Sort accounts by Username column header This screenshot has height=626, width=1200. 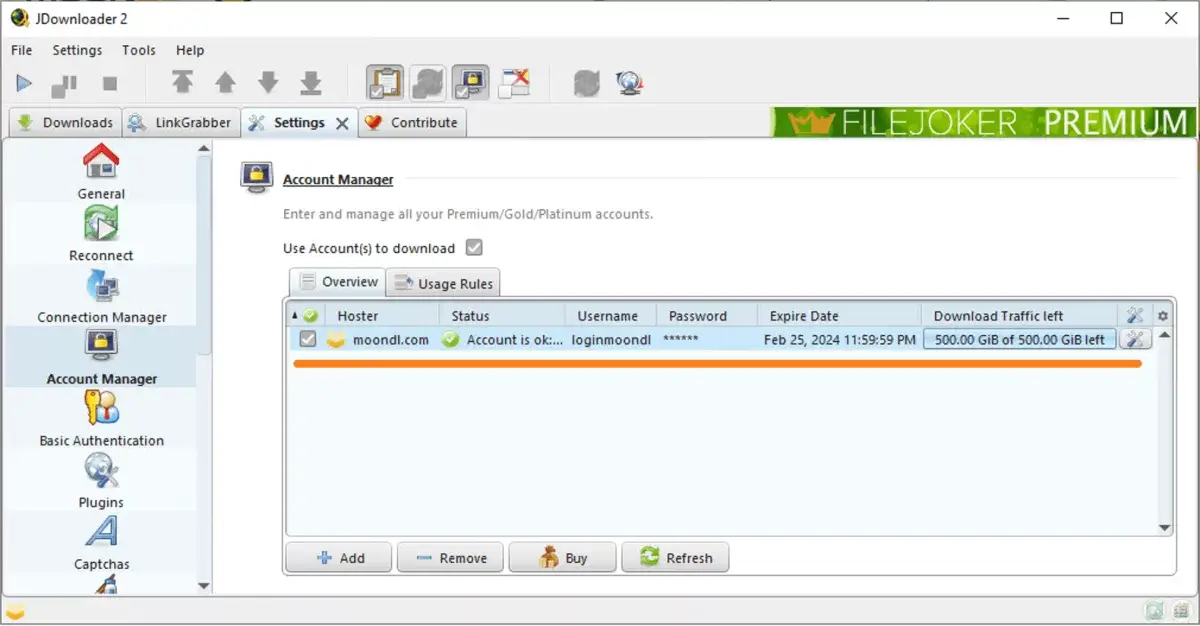pos(611,315)
